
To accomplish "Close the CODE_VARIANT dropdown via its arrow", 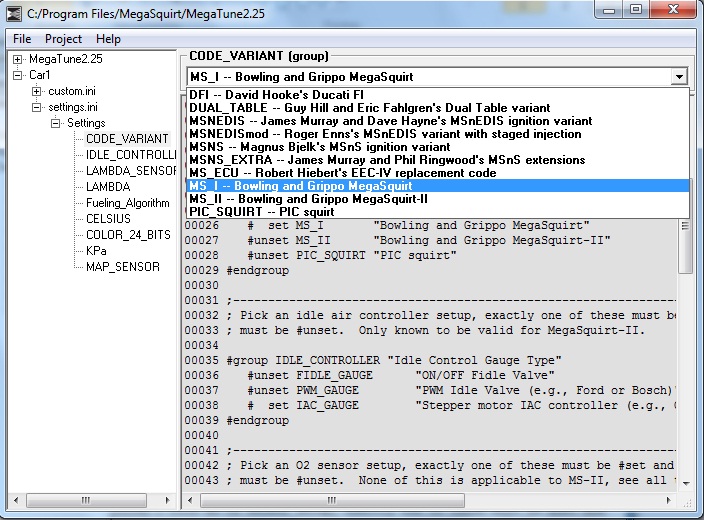I will tap(680, 77).
